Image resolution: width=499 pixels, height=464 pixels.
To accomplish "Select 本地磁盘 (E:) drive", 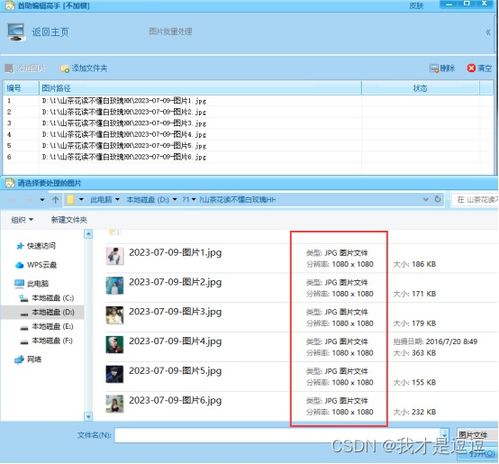I will click(47, 326).
